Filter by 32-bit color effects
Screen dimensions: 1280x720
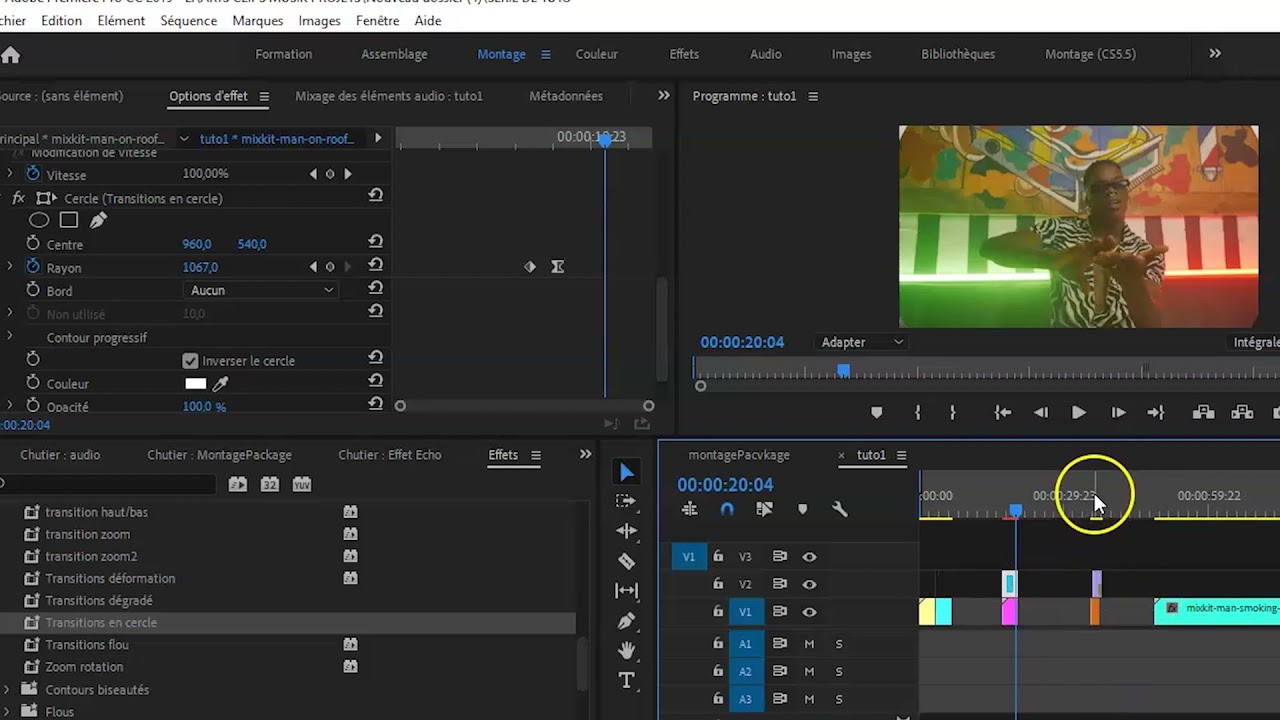269,484
